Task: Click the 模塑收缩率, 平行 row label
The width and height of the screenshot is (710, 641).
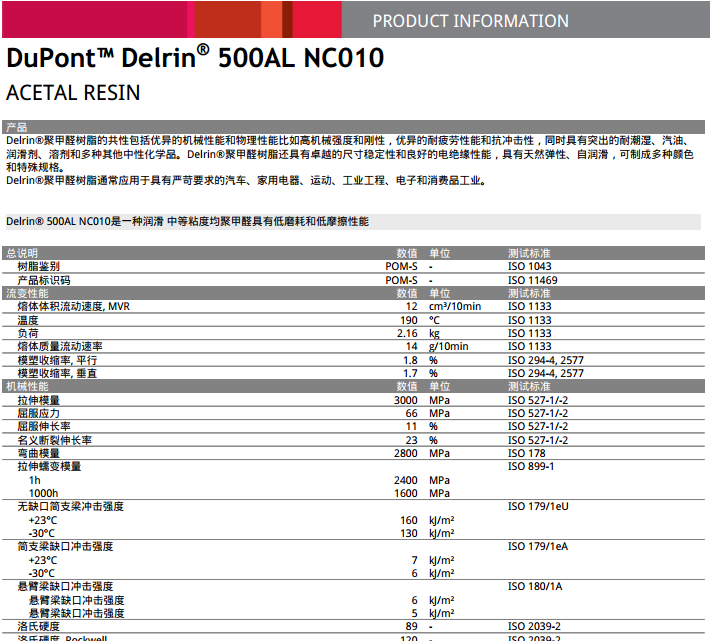Action: 57,360
